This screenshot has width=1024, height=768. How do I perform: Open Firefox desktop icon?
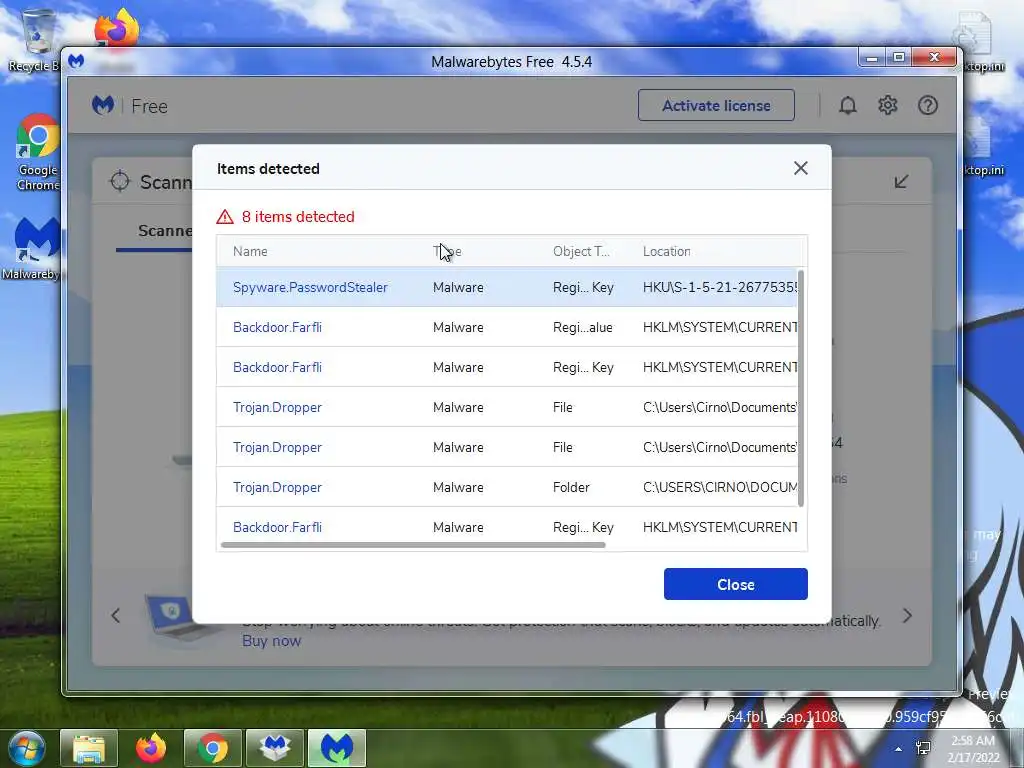(x=116, y=29)
